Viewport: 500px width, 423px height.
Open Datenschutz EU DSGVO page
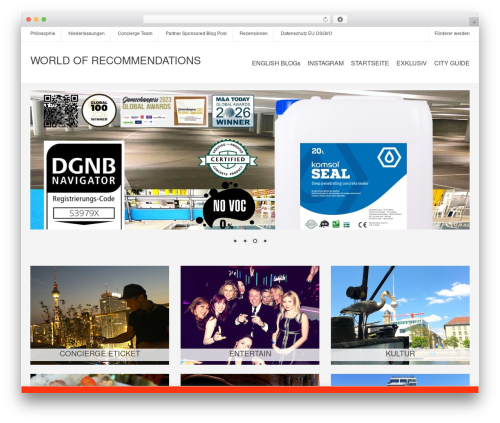point(306,33)
